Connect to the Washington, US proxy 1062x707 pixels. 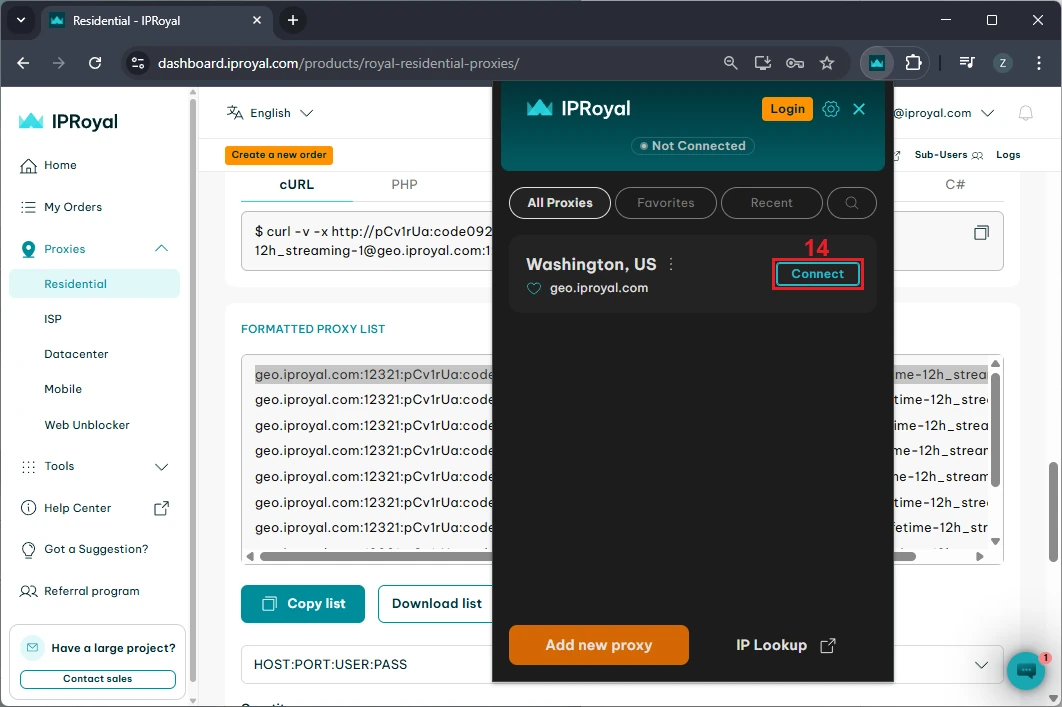pos(817,274)
